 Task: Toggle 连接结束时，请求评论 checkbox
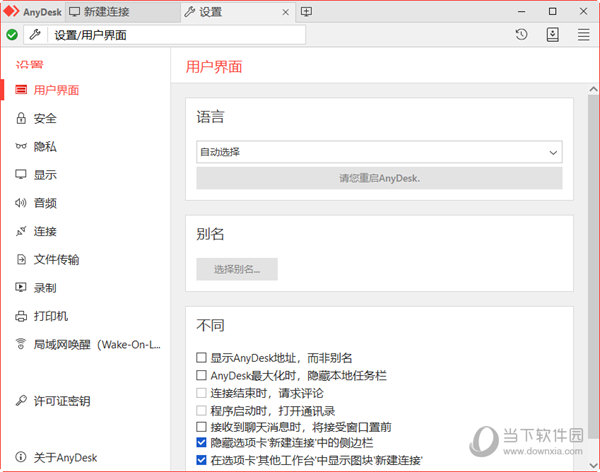tap(201, 393)
